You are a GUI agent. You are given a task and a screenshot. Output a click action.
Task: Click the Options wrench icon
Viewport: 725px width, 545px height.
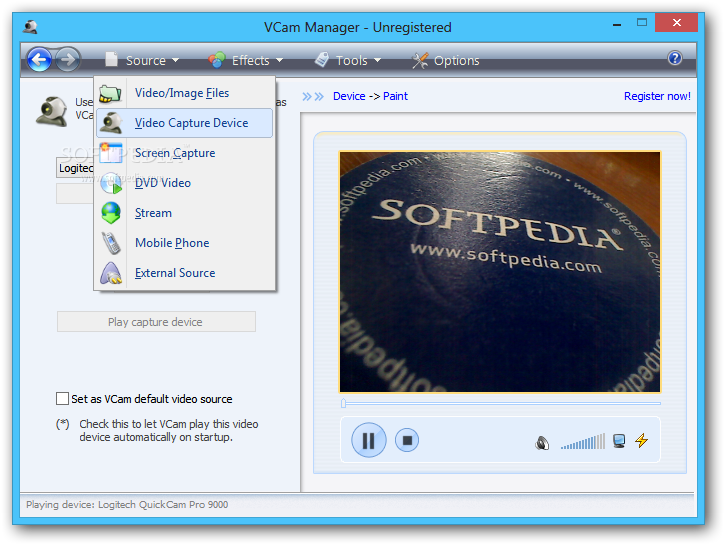point(420,61)
